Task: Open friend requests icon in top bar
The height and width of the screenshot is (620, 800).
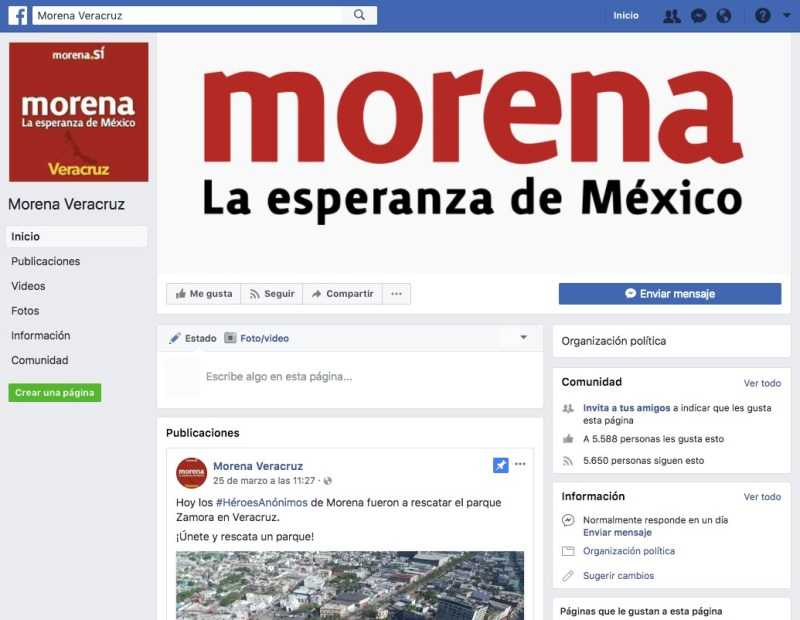Action: (671, 16)
